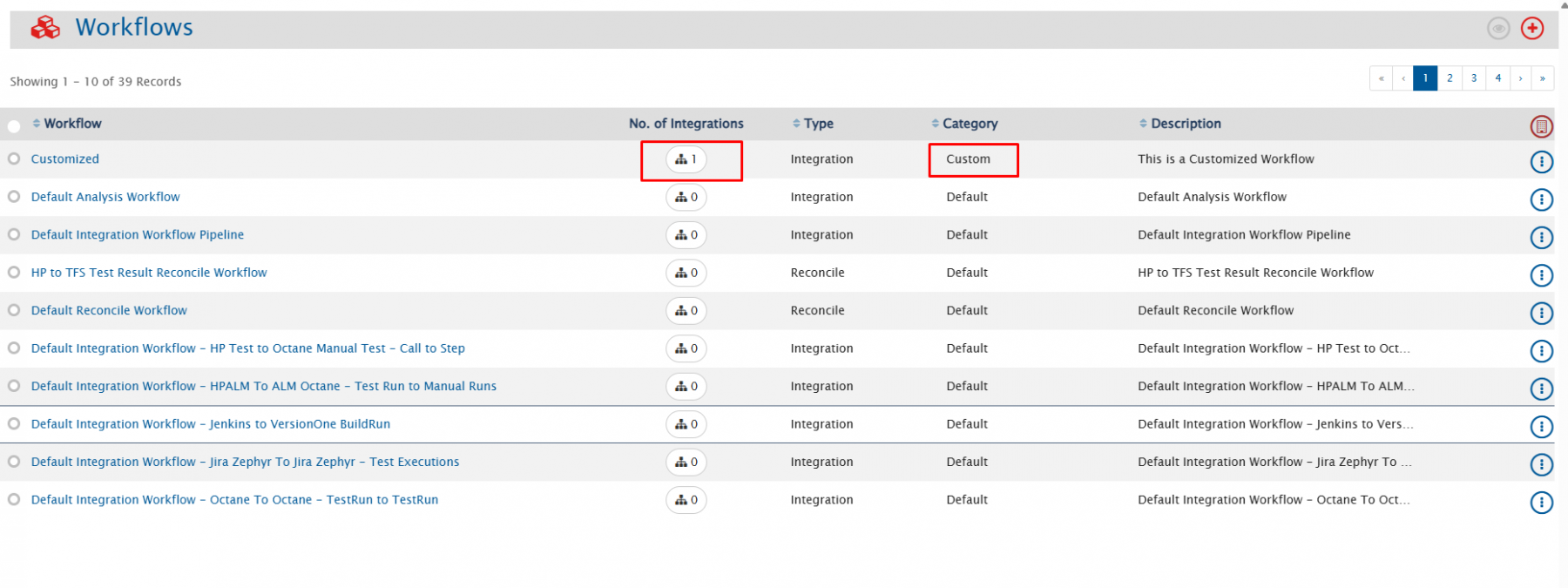Toggle the select-all control in header row
The width and height of the screenshot is (1568, 588).
14,126
